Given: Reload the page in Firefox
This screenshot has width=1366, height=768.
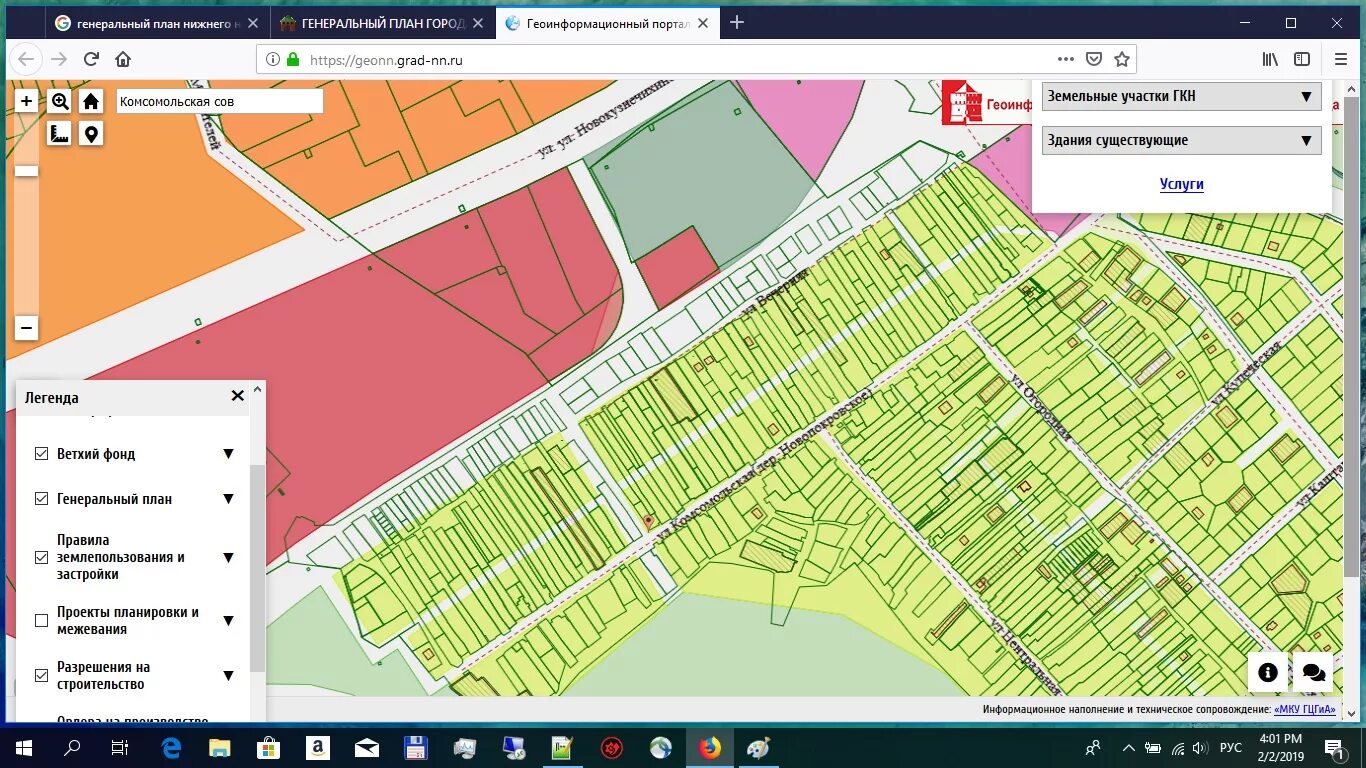Looking at the screenshot, I should click(x=91, y=59).
